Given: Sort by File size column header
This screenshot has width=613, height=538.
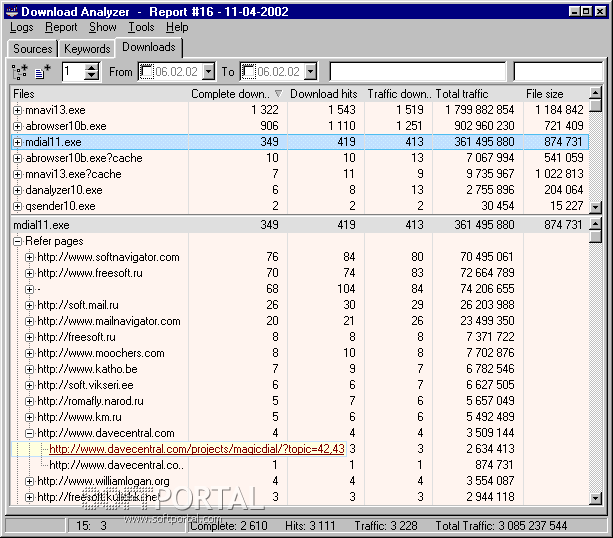Looking at the screenshot, I should coord(556,94).
